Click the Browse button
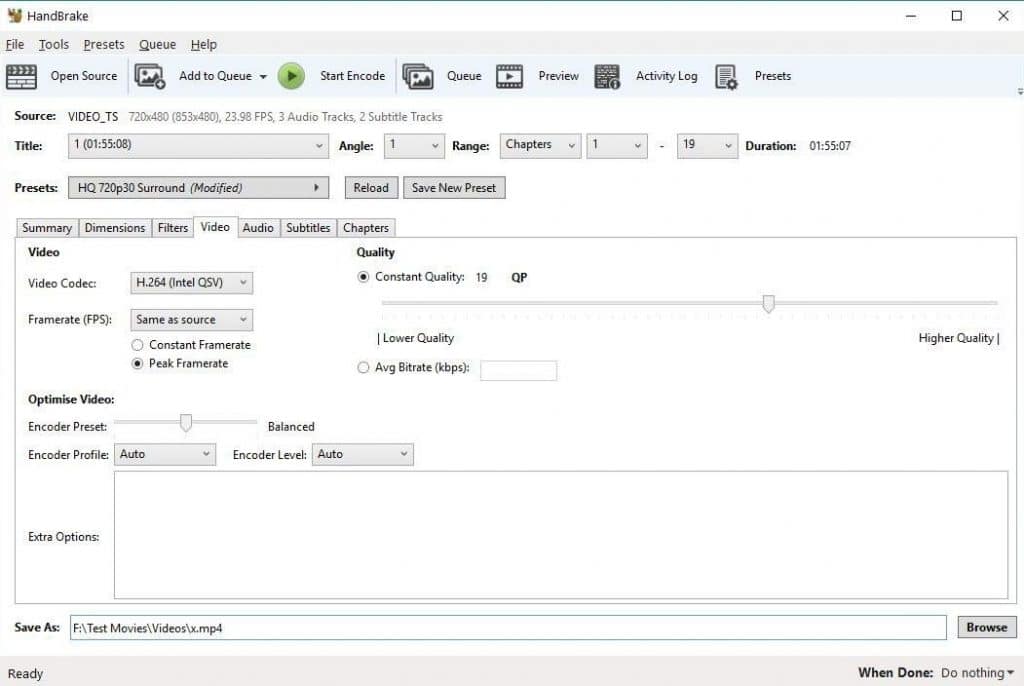This screenshot has height=686, width=1024. [x=987, y=628]
